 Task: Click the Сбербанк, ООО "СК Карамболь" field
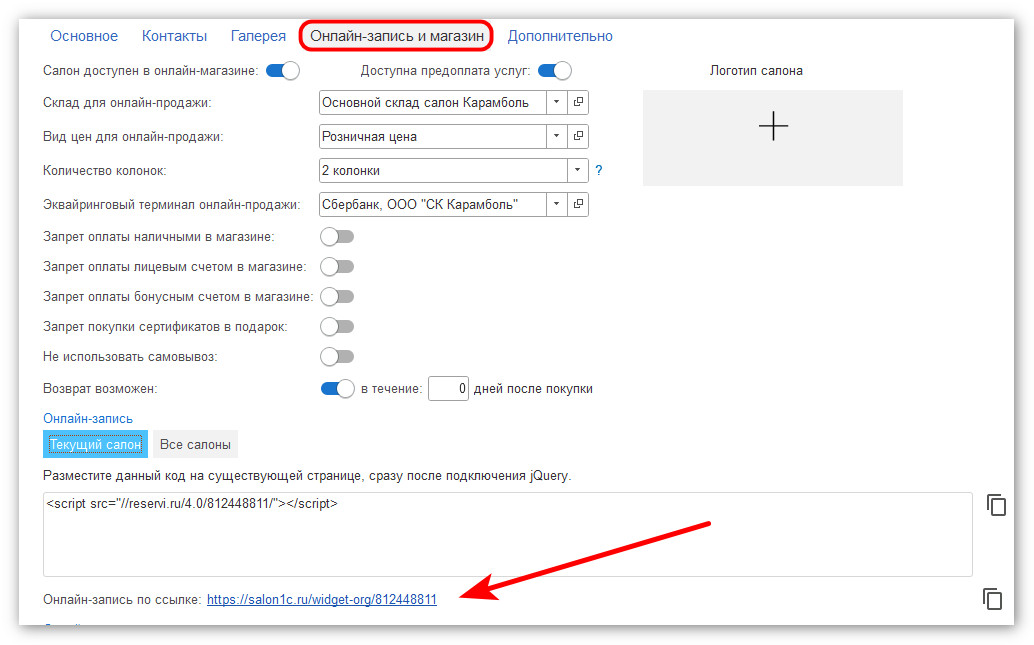(433, 204)
